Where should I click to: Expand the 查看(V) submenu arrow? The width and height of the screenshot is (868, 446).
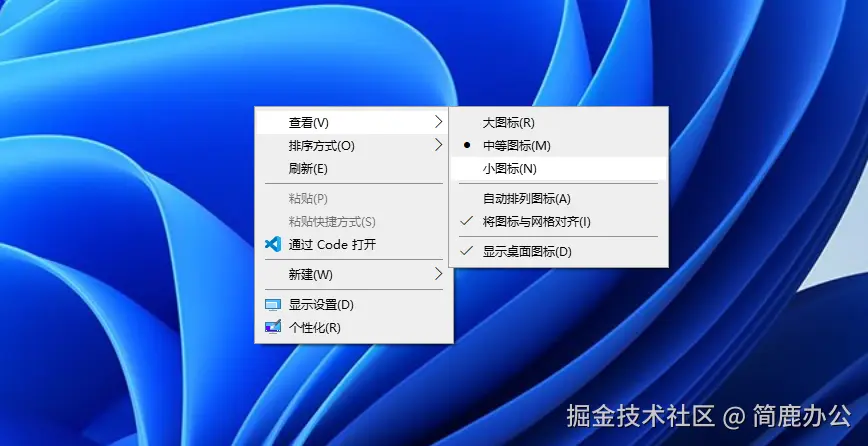(438, 122)
